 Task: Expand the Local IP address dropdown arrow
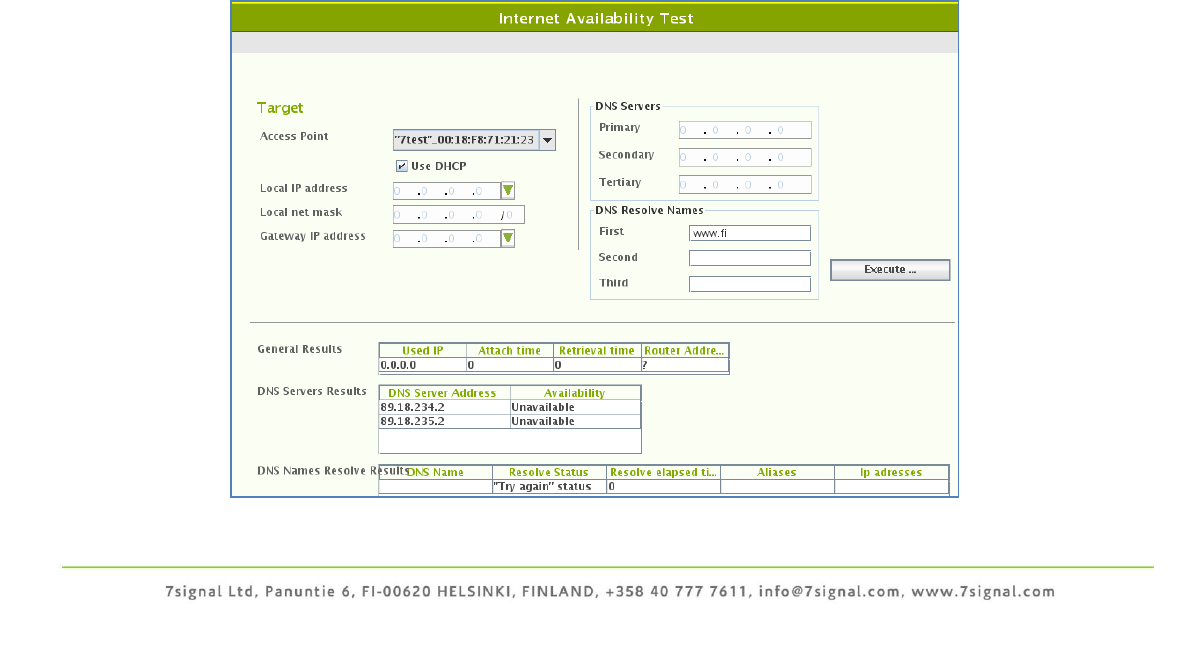pos(508,190)
